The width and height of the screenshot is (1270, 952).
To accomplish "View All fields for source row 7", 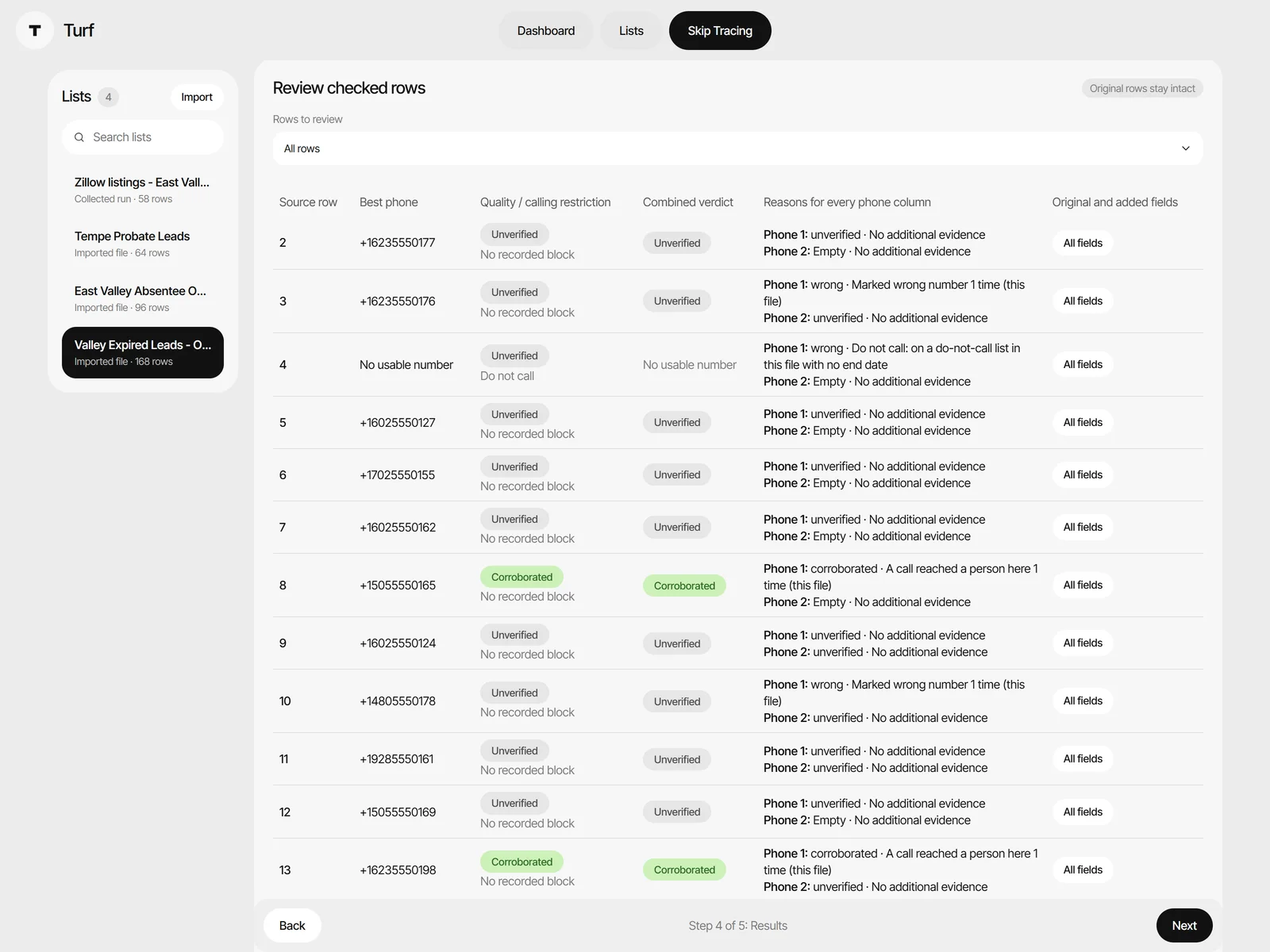I will coord(1083,527).
